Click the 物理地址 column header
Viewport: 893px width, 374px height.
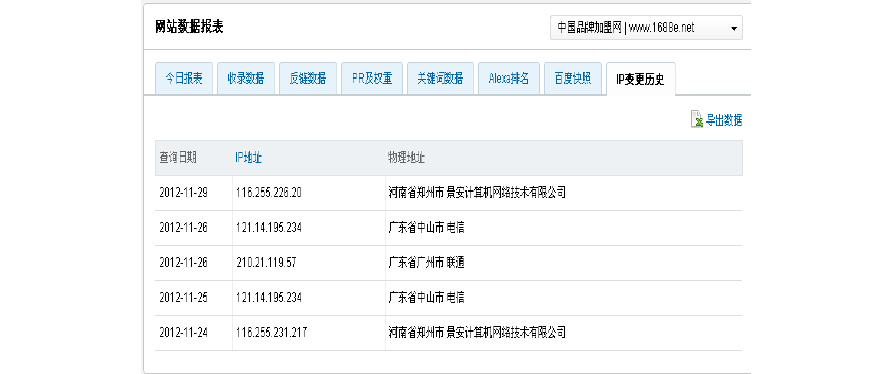click(406, 158)
